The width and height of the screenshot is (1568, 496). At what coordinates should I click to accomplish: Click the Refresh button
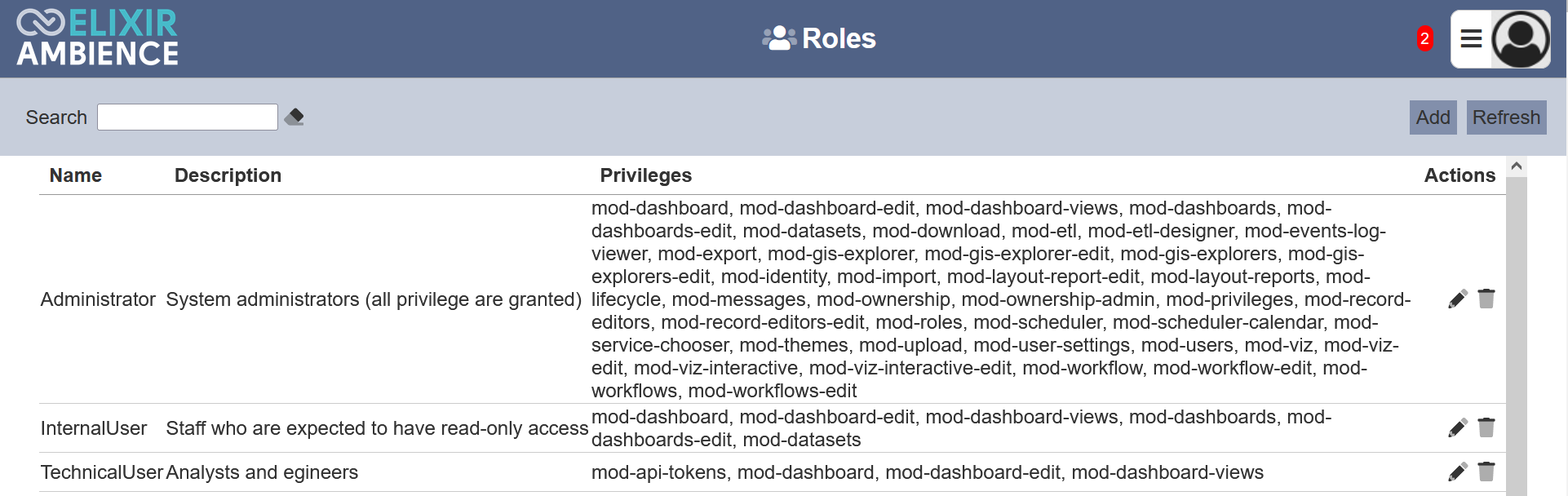coord(1506,117)
